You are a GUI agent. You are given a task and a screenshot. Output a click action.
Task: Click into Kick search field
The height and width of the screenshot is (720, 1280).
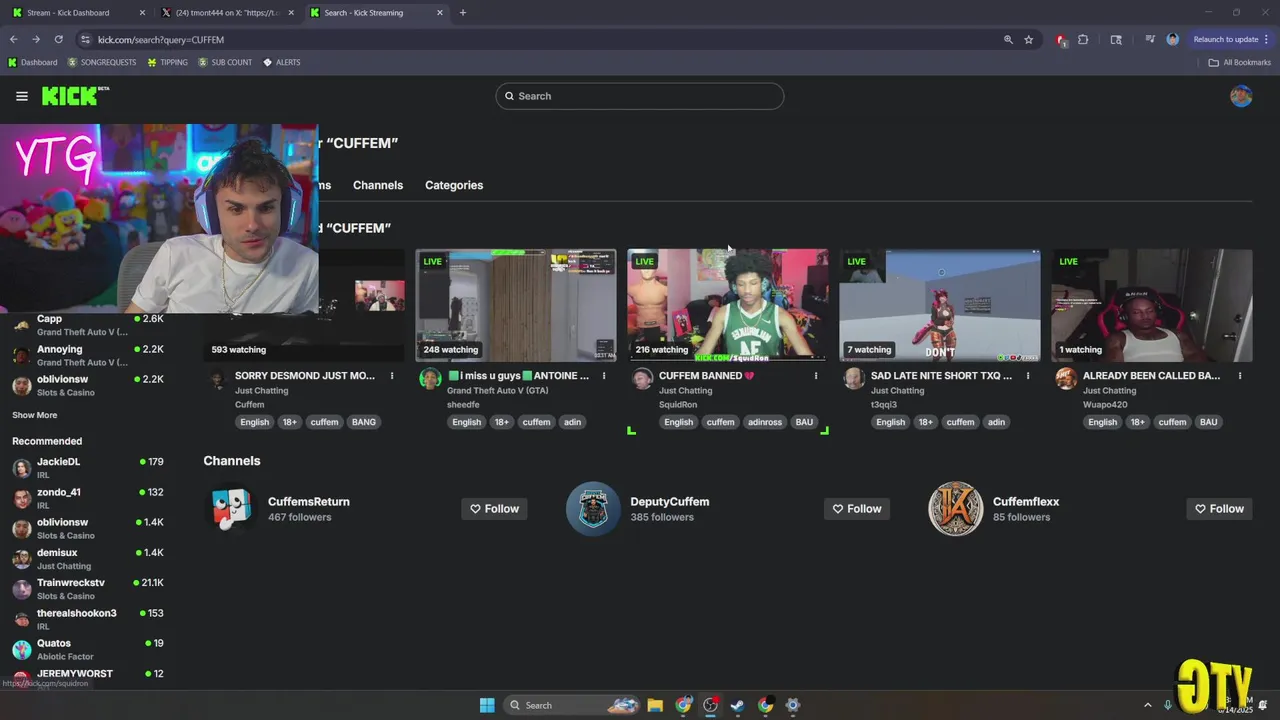point(640,96)
